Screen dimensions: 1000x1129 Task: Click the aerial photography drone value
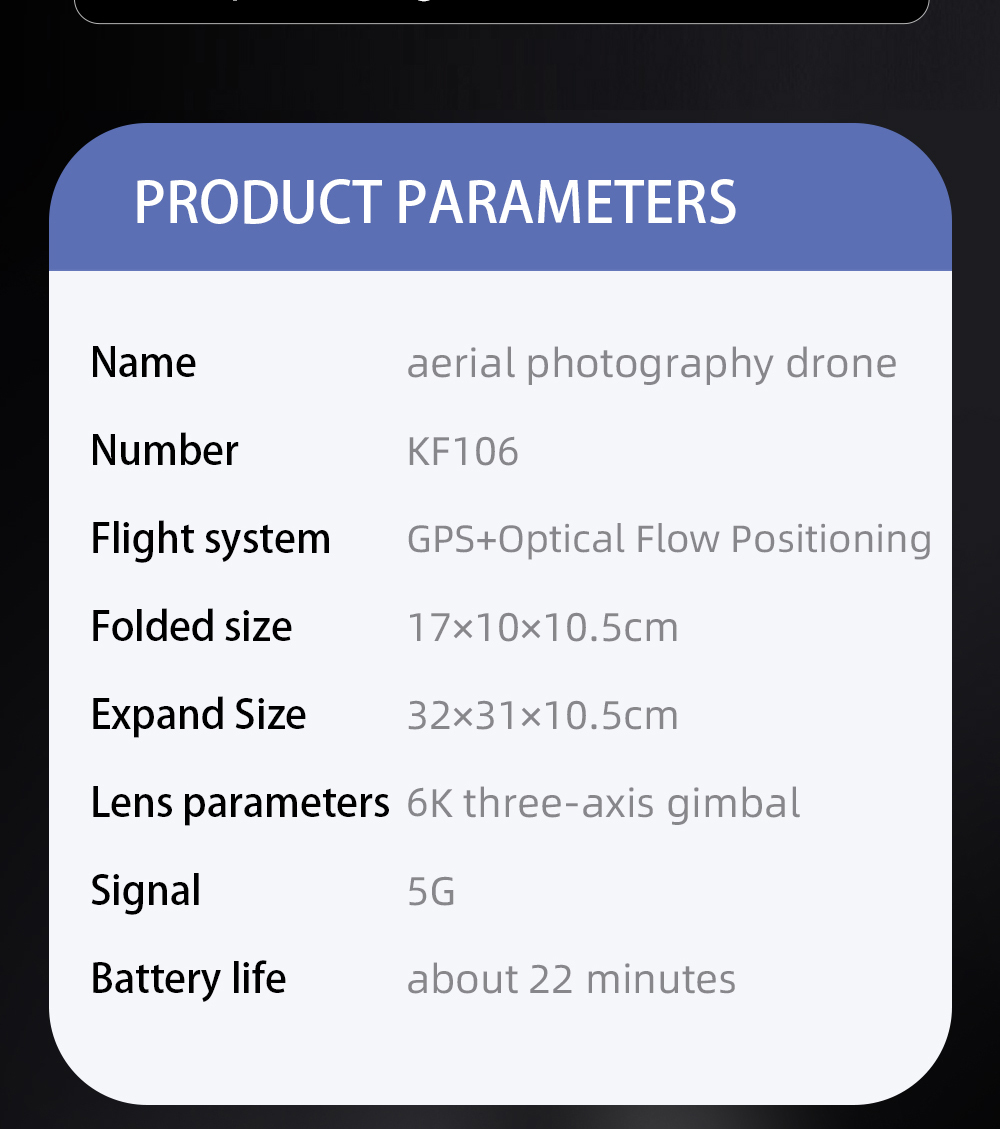pyautogui.click(x=651, y=364)
